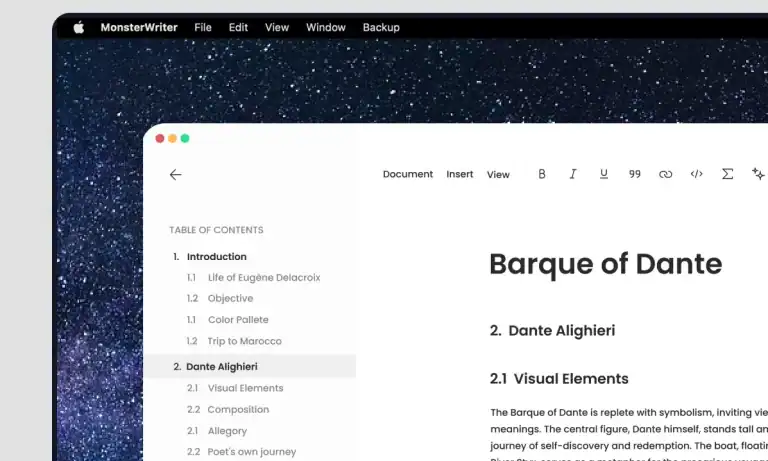
Task: Open the Document dropdown in the editor toolbar
Action: [407, 174]
